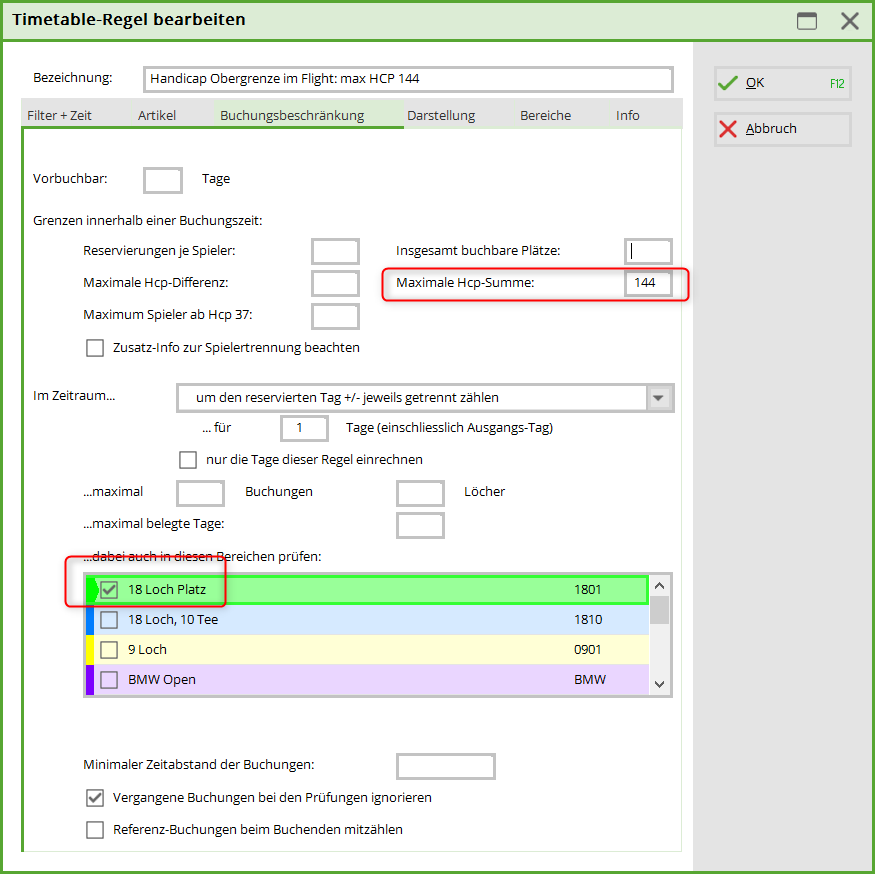This screenshot has width=875, height=874.
Task: Enable Zusatz-Info zur Spielertrennung beachten
Action: coord(95,348)
